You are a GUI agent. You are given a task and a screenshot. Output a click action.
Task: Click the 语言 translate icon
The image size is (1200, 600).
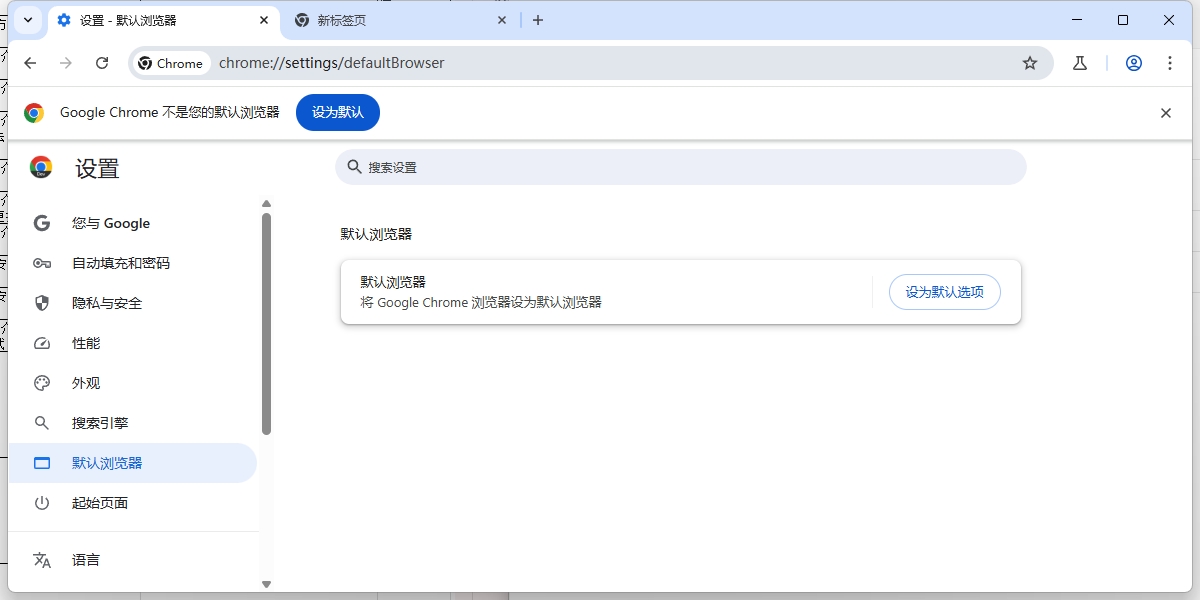[41, 559]
